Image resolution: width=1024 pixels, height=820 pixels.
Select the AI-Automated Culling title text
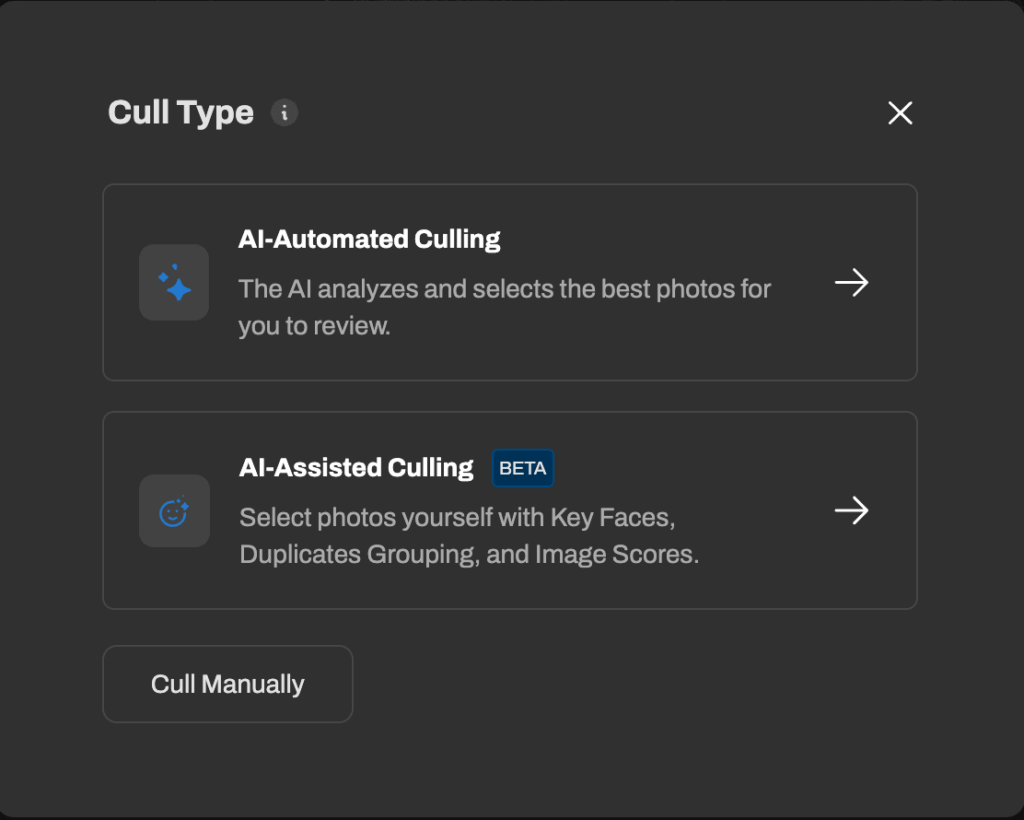(x=370, y=239)
